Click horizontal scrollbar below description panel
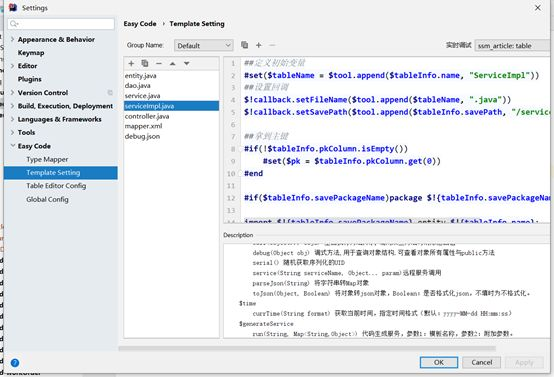The height and width of the screenshot is (377, 554). click(x=307, y=348)
